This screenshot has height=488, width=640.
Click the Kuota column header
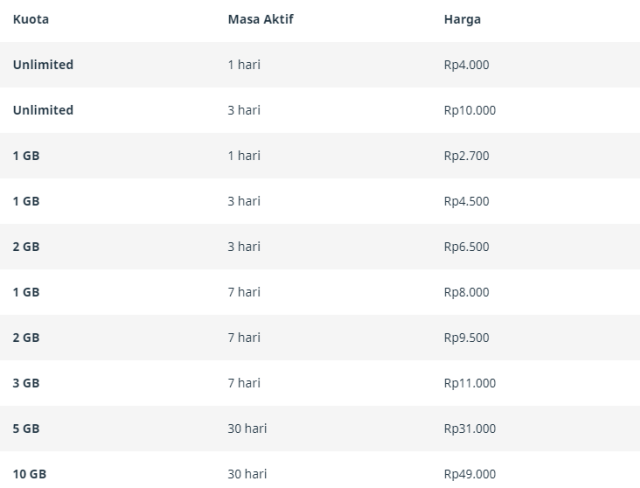tap(30, 19)
